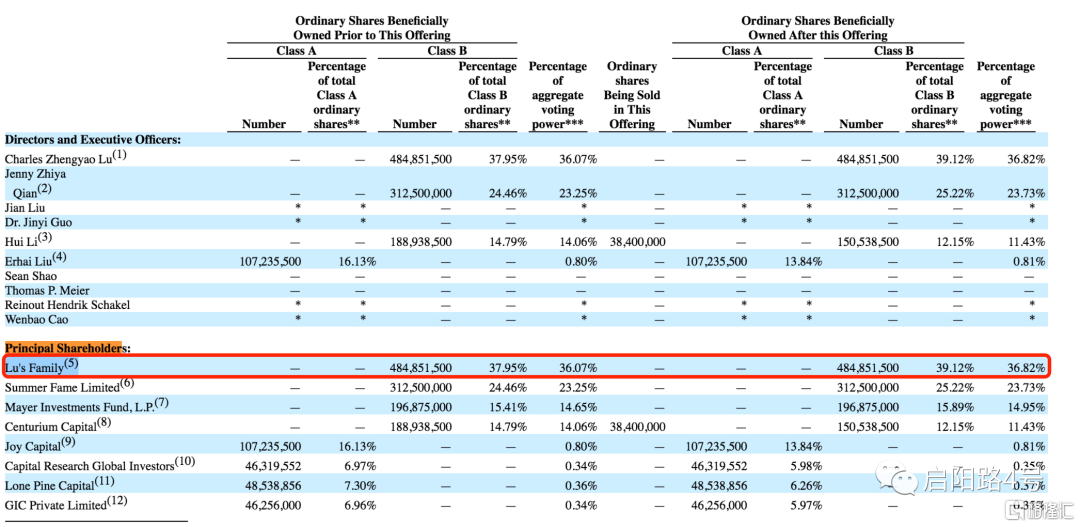
Task: Click the name Charles Zhengyao Lu(1)
Action: 66,158
